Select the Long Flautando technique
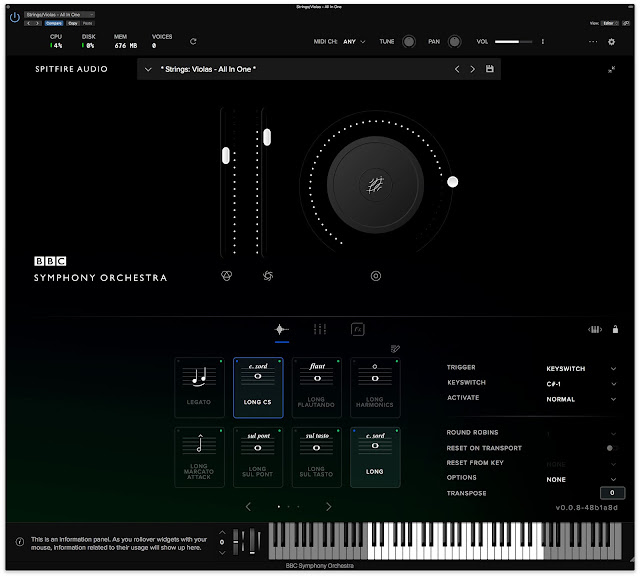This screenshot has height=577, width=640. coord(316,388)
